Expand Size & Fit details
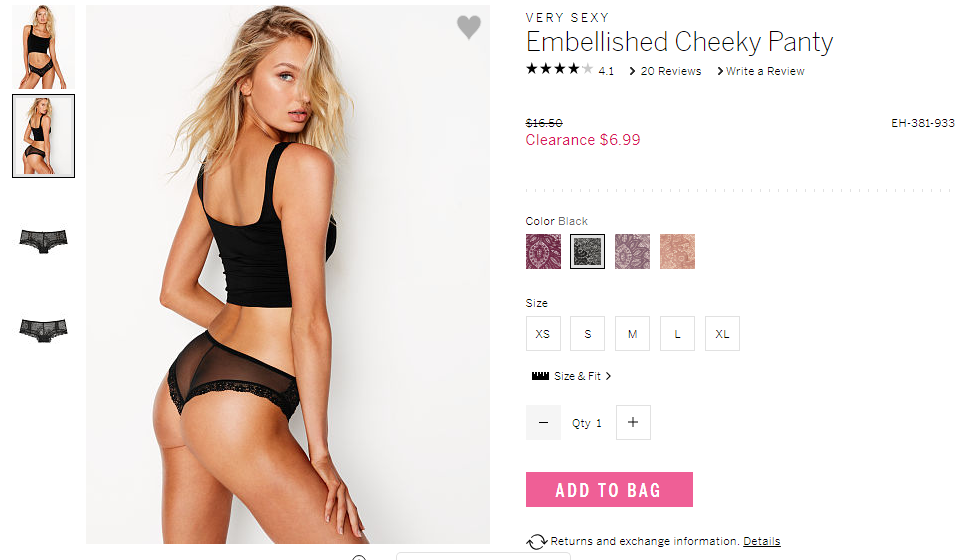This screenshot has width=965, height=560. tap(582, 376)
